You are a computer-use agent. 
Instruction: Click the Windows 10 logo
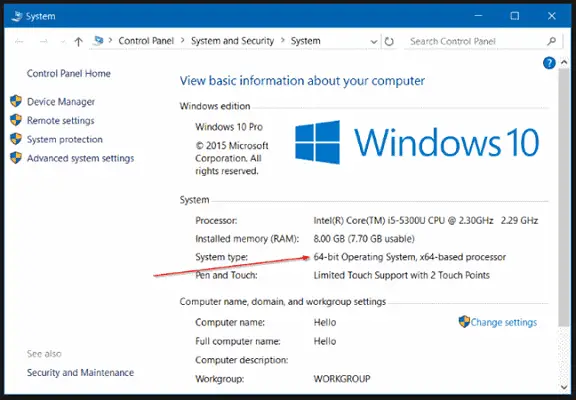click(417, 142)
